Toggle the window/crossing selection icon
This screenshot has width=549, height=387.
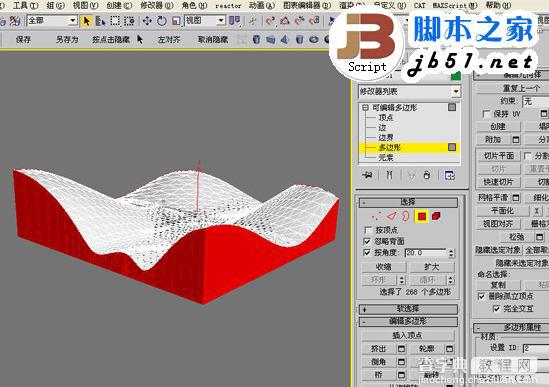point(129,21)
